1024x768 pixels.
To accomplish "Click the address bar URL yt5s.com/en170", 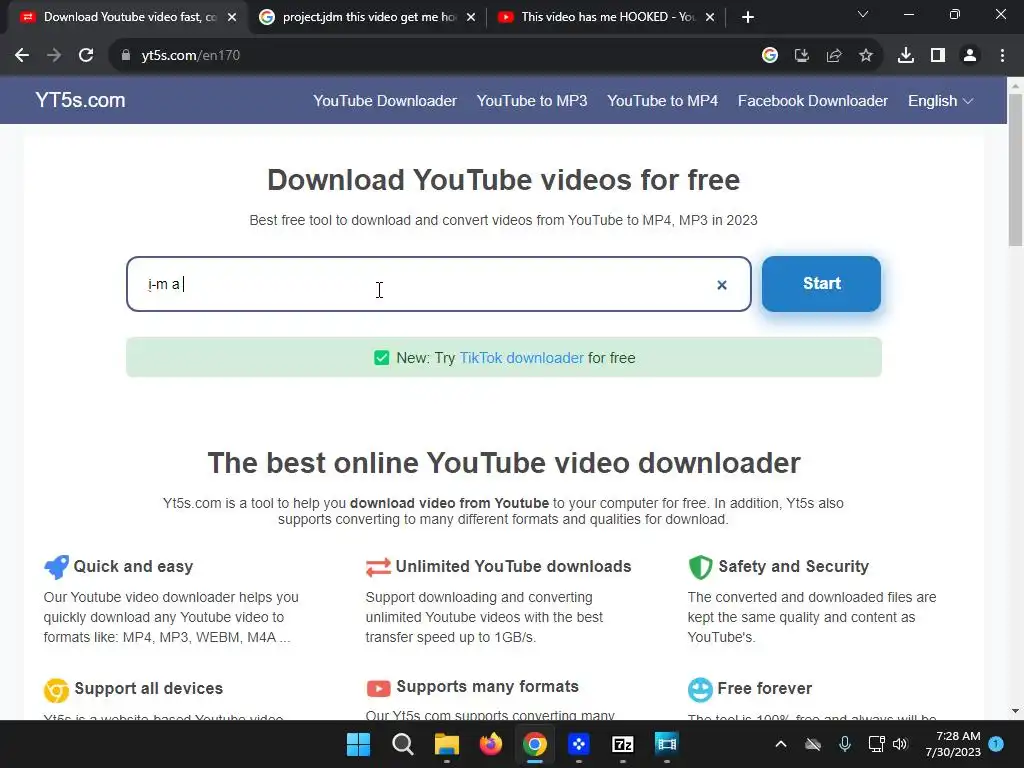I will tap(191, 56).
